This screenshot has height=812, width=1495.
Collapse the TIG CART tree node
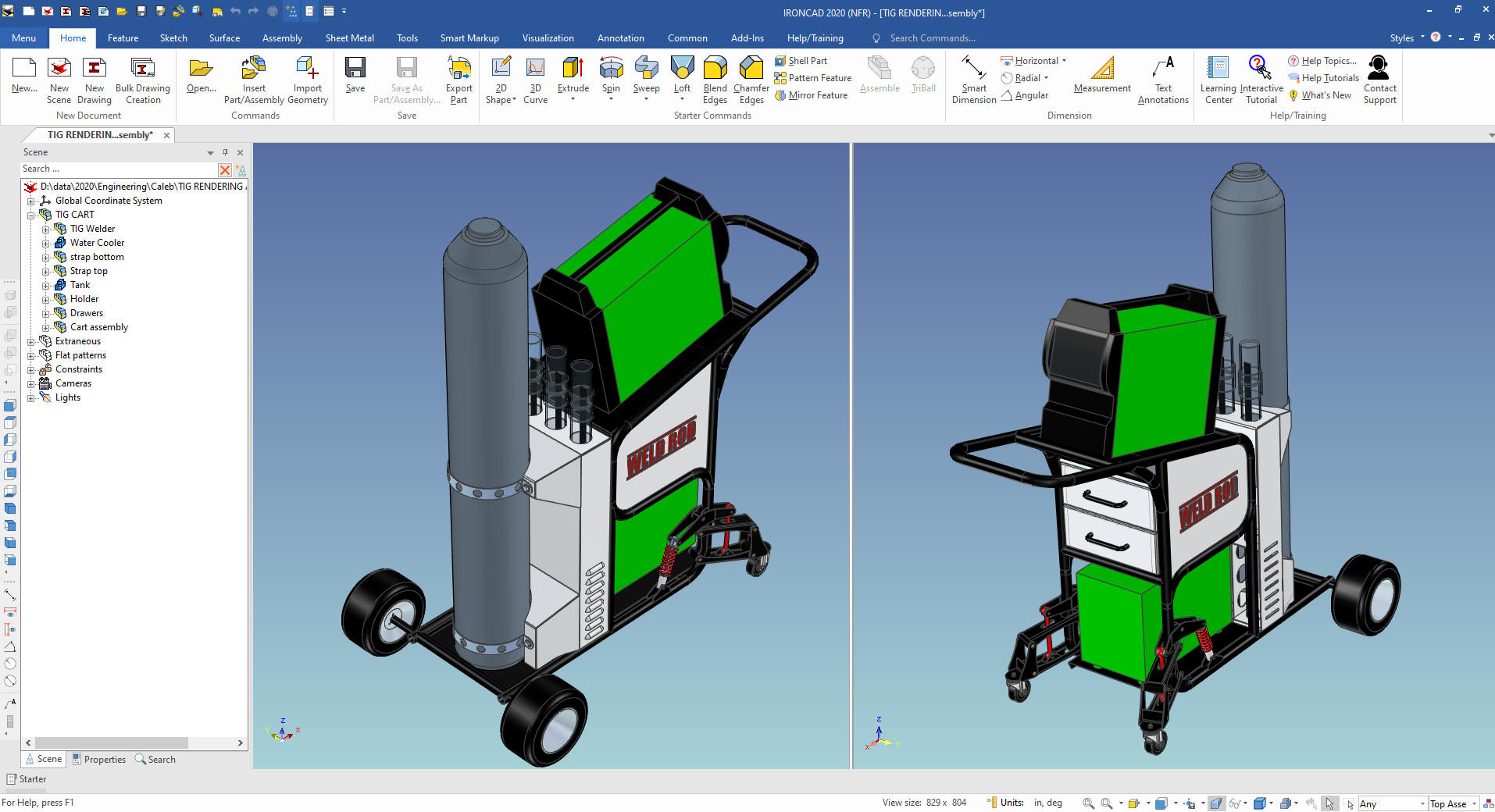pyautogui.click(x=31, y=215)
